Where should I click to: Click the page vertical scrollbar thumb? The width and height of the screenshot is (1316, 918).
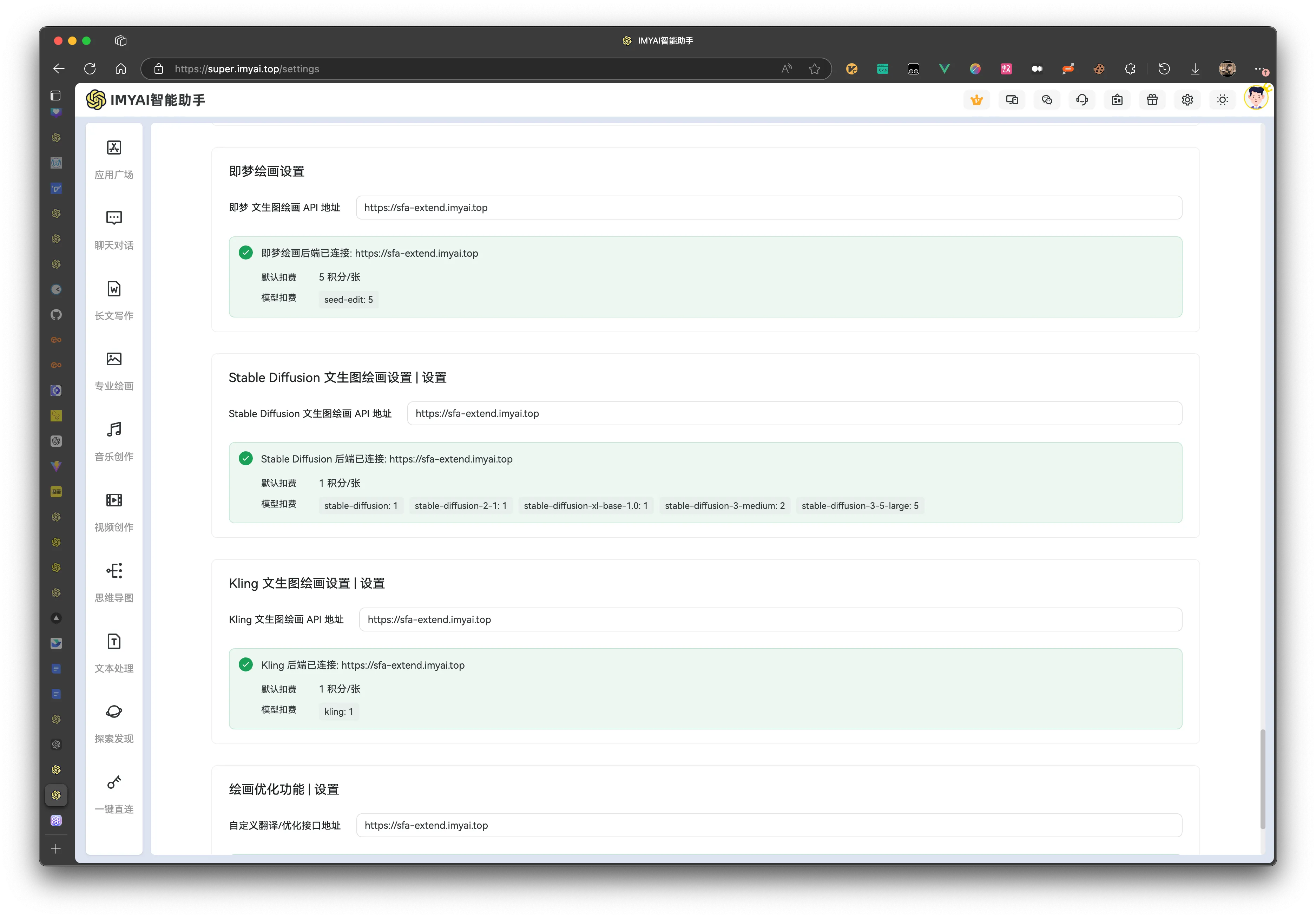pyautogui.click(x=1262, y=779)
